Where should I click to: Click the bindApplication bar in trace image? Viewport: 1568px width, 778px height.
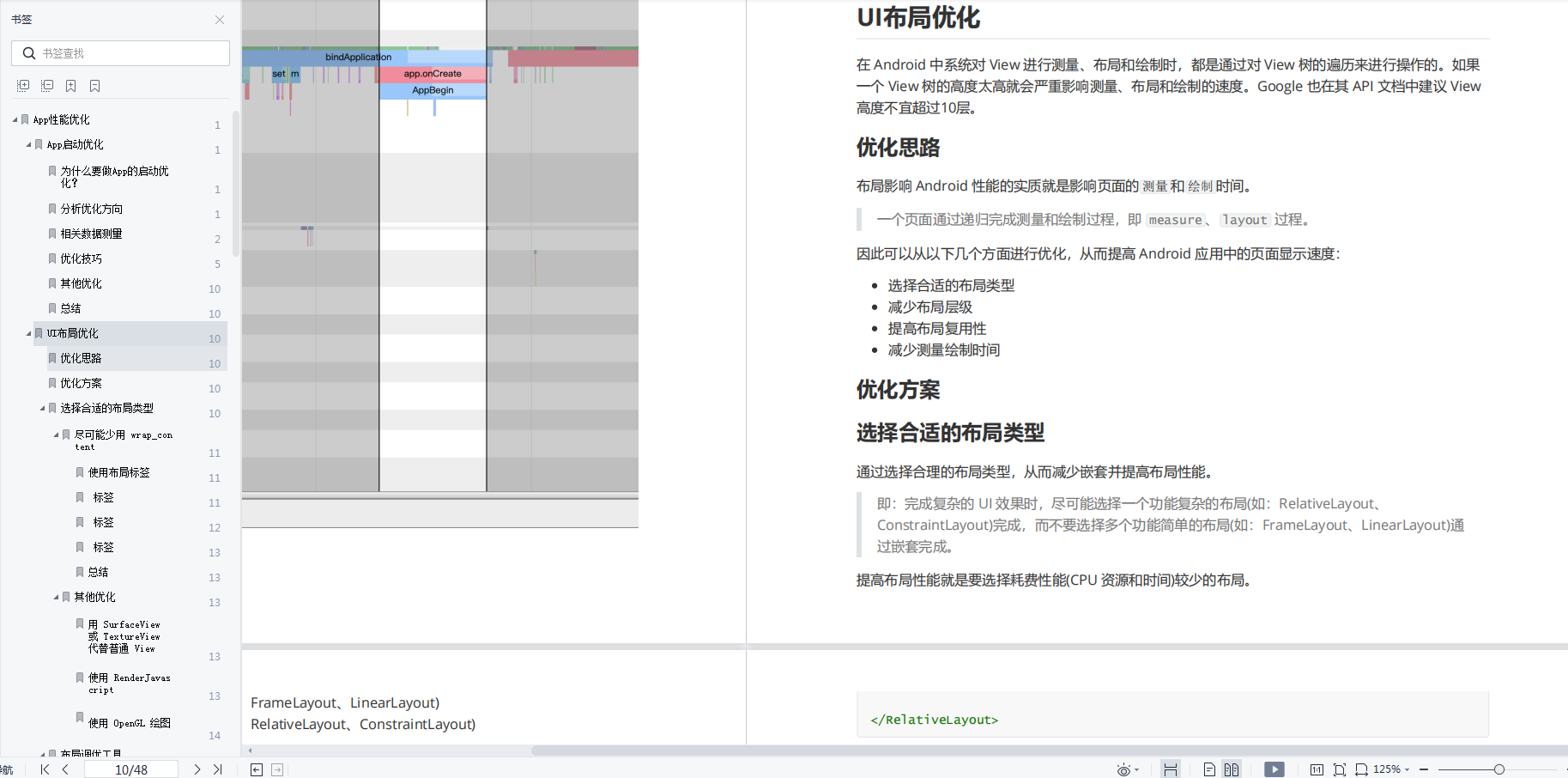point(367,58)
